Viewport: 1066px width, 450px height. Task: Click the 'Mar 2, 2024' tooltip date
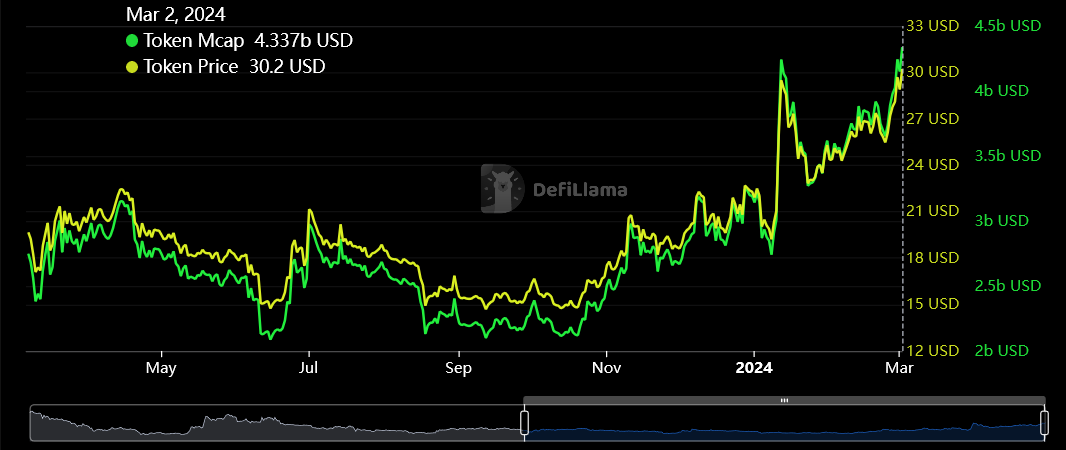(x=176, y=14)
